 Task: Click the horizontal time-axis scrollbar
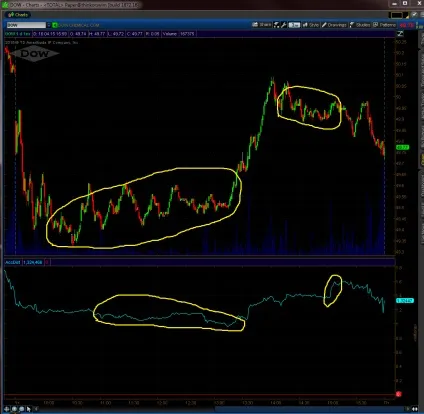222,409
